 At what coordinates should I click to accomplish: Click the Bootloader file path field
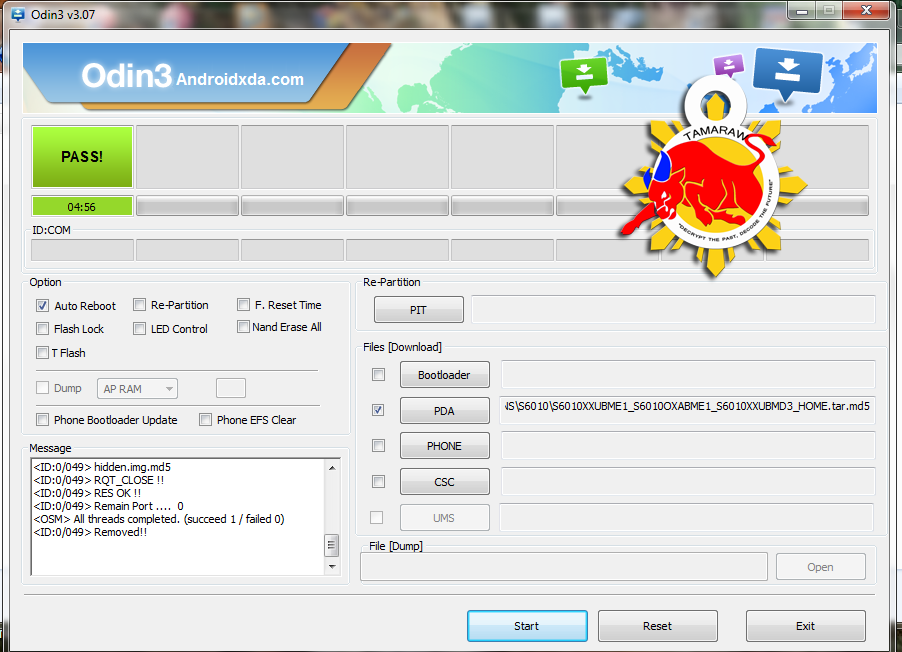click(688, 374)
